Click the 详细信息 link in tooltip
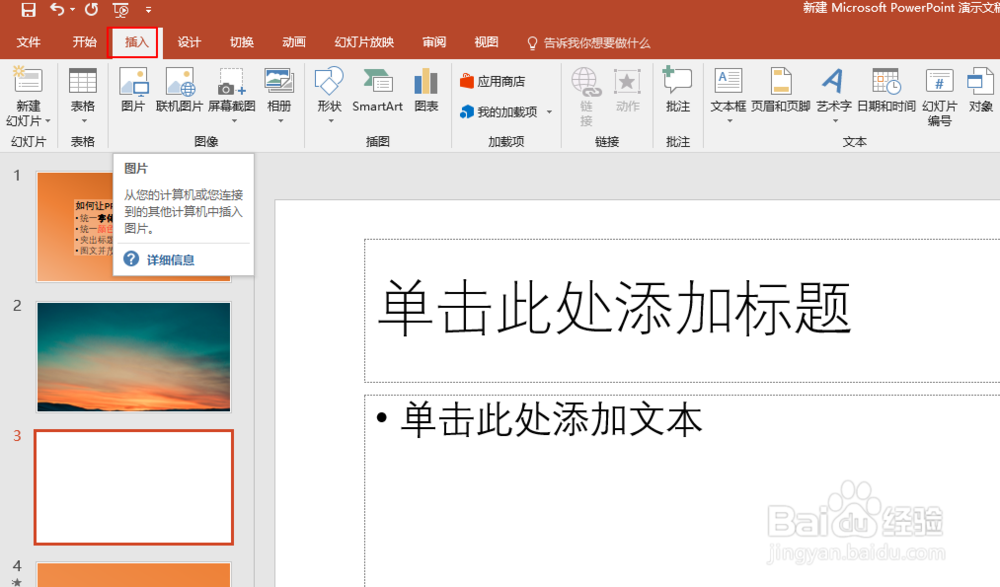Screen dimensions: 1000x587 (x=170, y=260)
